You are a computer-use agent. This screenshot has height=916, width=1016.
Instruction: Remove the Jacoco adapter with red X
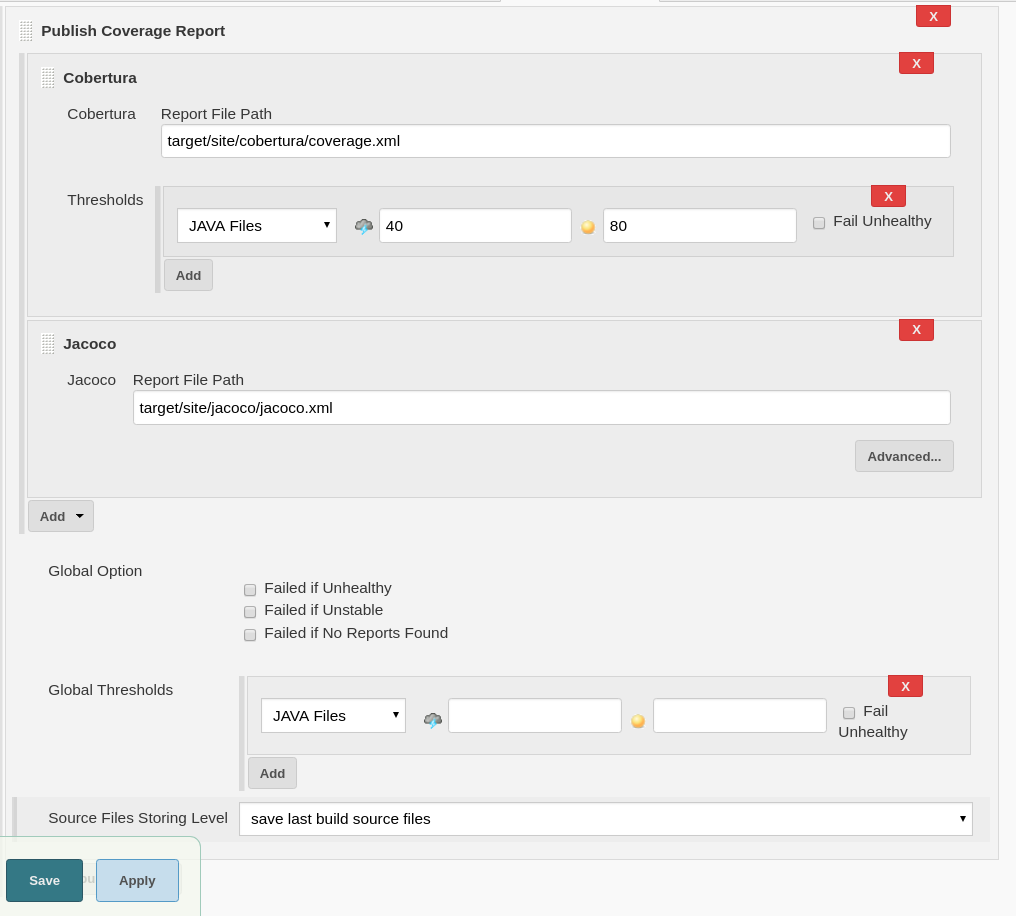click(916, 329)
